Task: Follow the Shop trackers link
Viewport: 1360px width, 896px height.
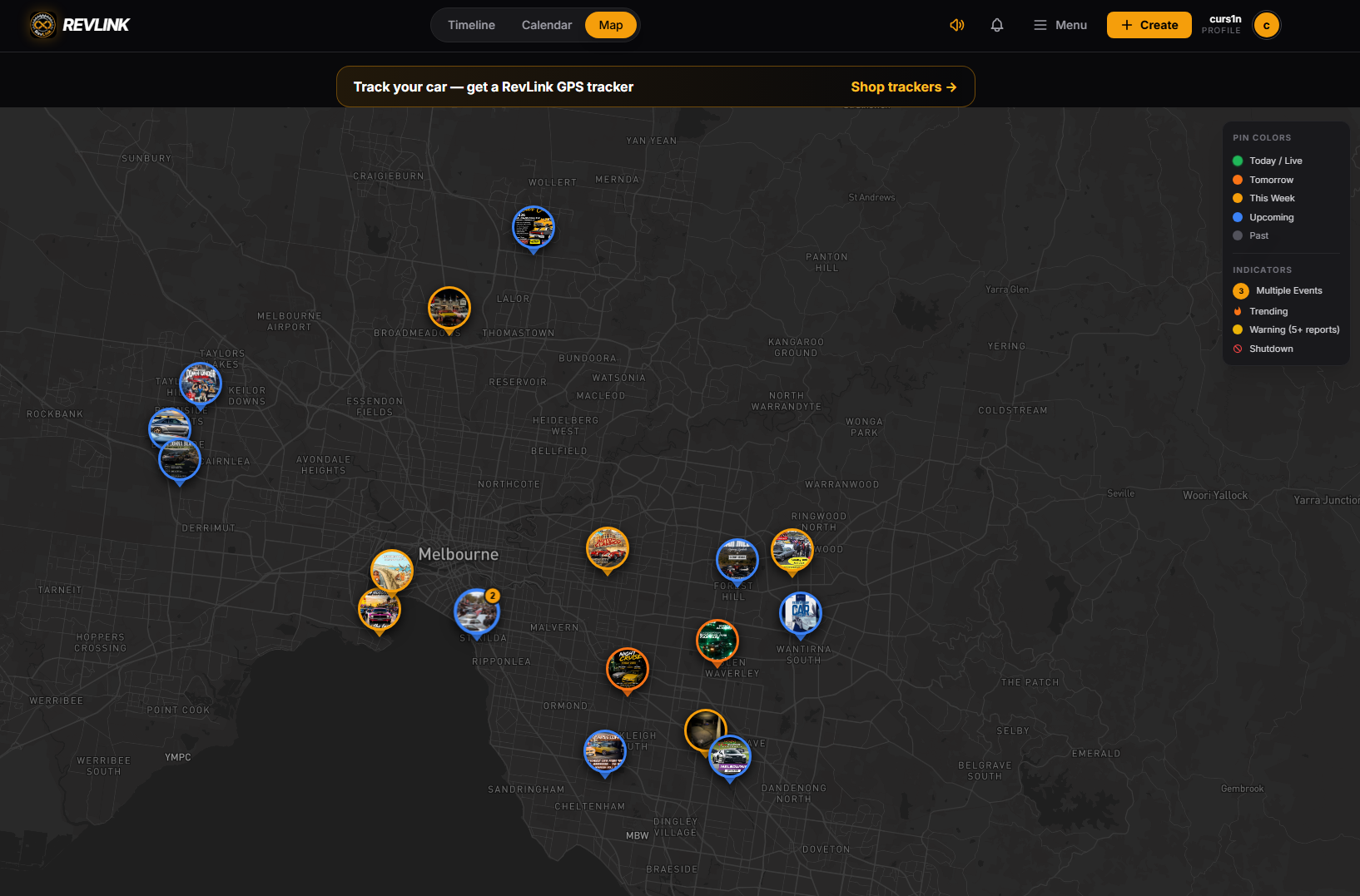Action: (x=904, y=87)
